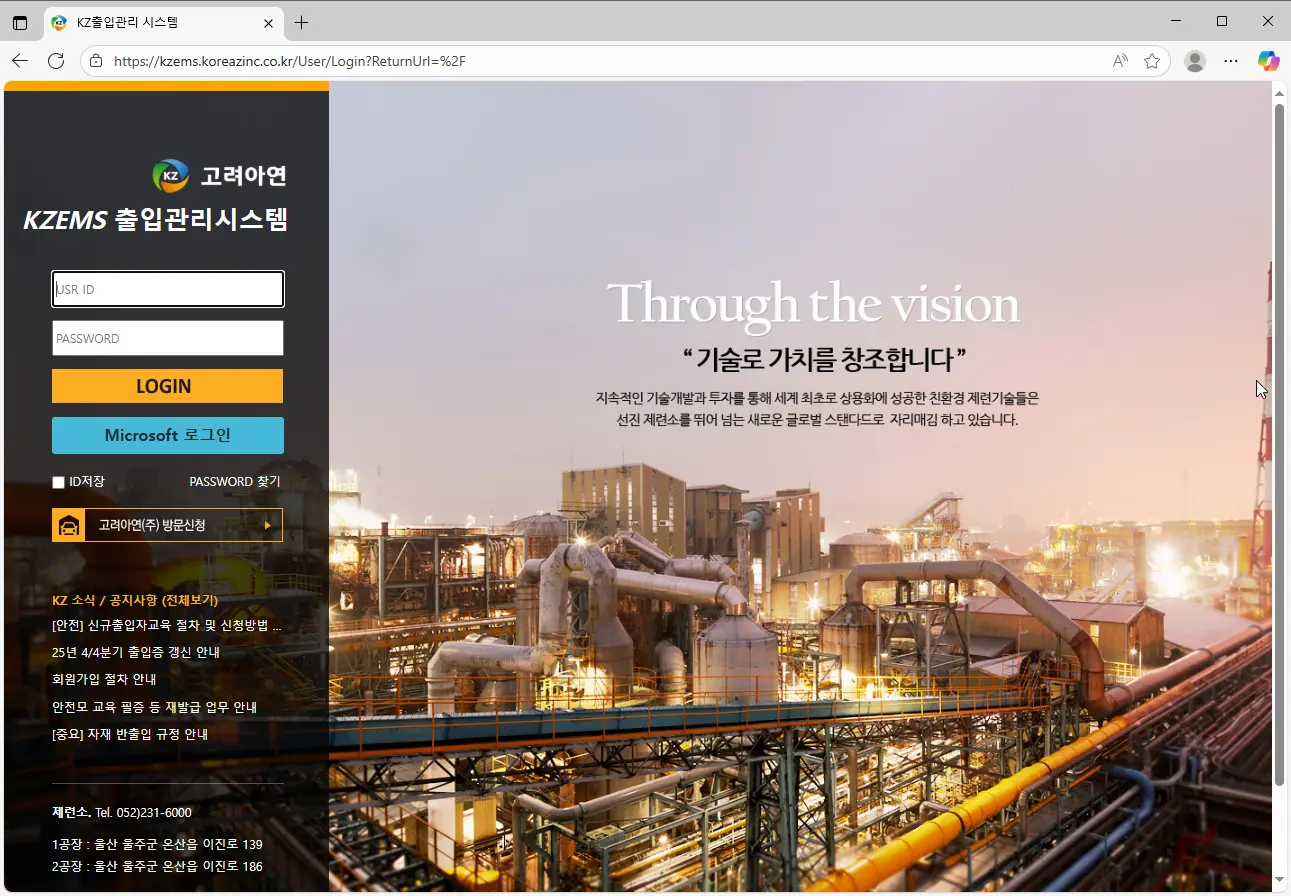
Task: Open Copilot in the browser toolbar
Action: point(1268,60)
